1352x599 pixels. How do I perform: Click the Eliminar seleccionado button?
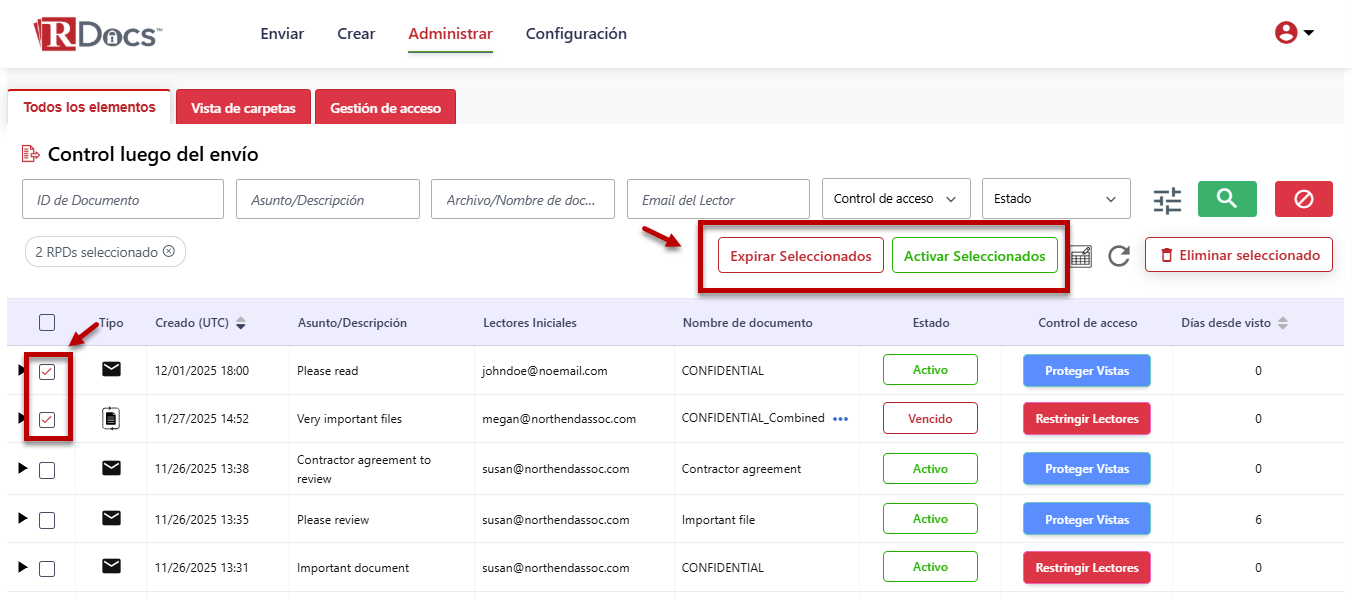click(1239, 255)
